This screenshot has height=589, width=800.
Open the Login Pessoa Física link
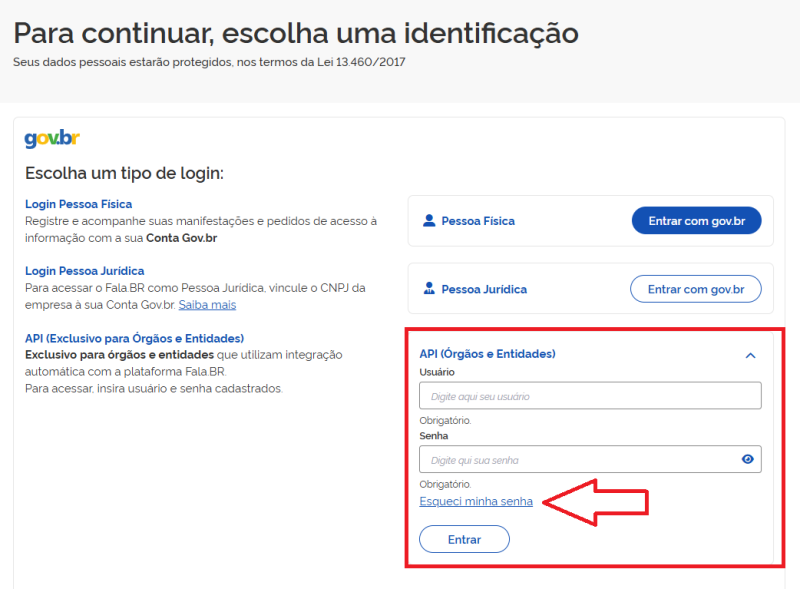click(x=78, y=203)
